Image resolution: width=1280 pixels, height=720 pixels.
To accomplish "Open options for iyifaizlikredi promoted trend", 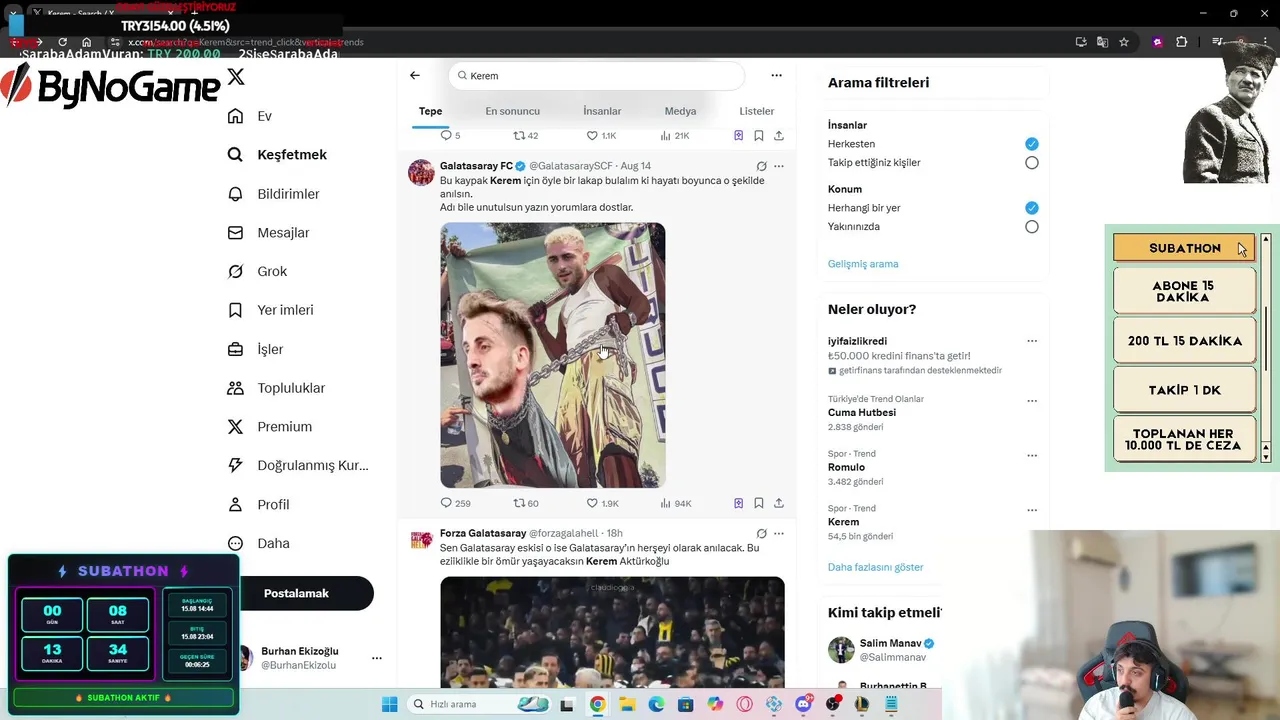I will coord(1032,341).
